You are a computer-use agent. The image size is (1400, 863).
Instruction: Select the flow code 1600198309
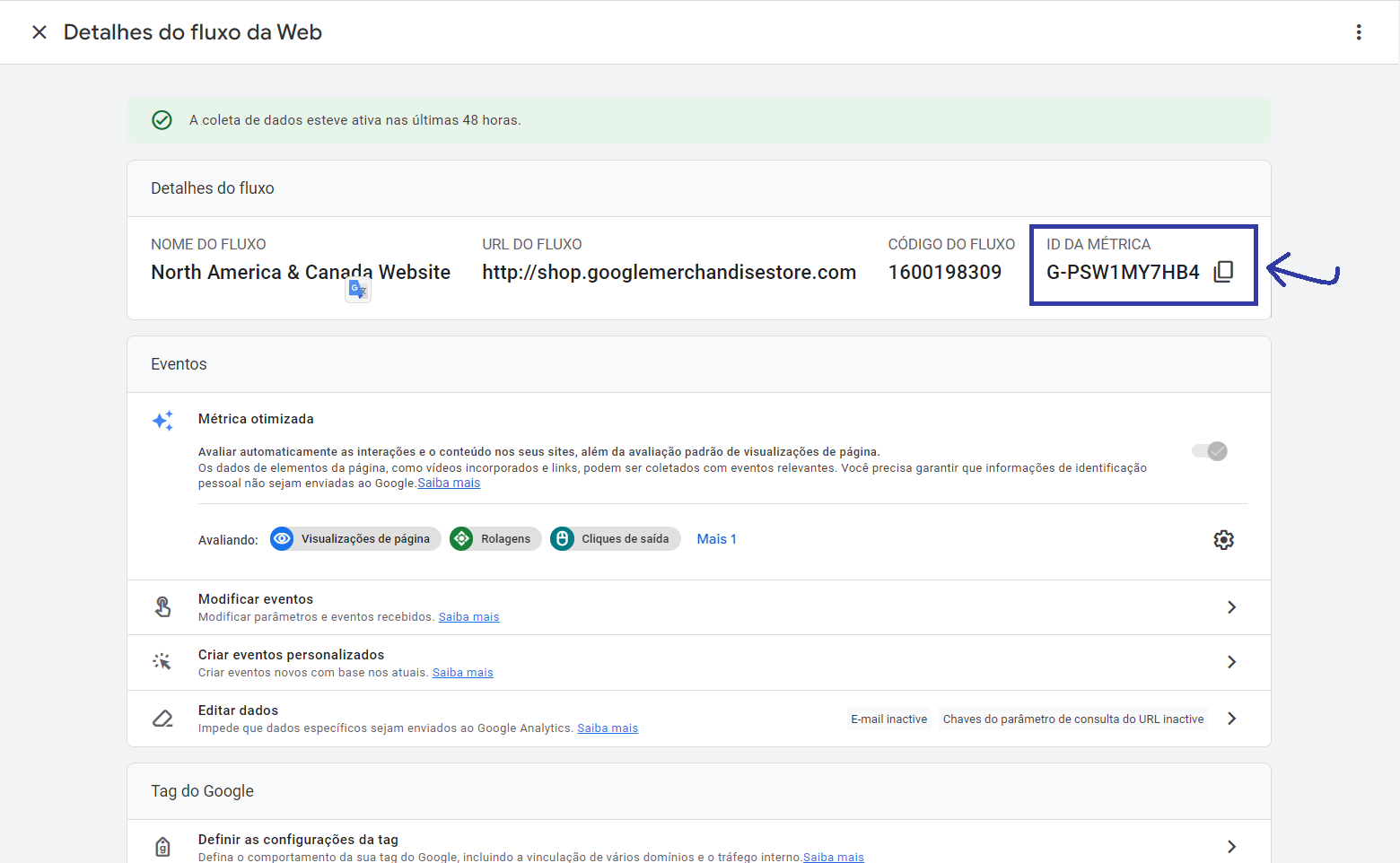(945, 273)
